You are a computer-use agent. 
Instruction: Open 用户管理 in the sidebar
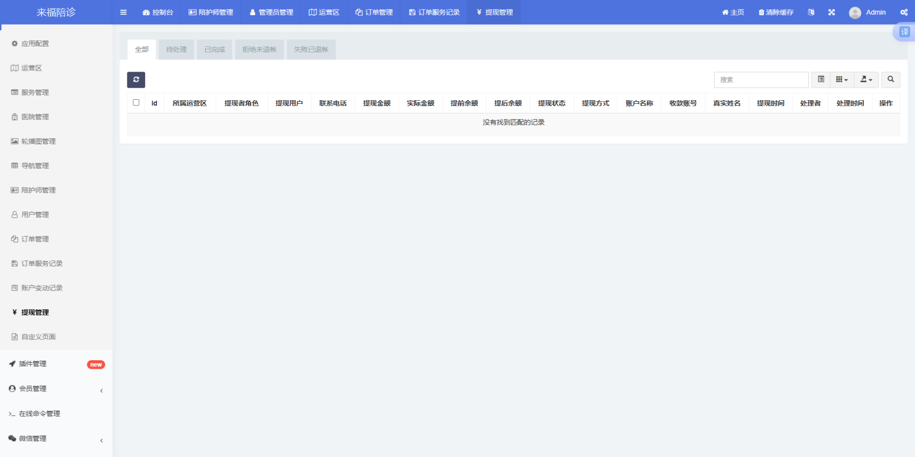[35, 215]
